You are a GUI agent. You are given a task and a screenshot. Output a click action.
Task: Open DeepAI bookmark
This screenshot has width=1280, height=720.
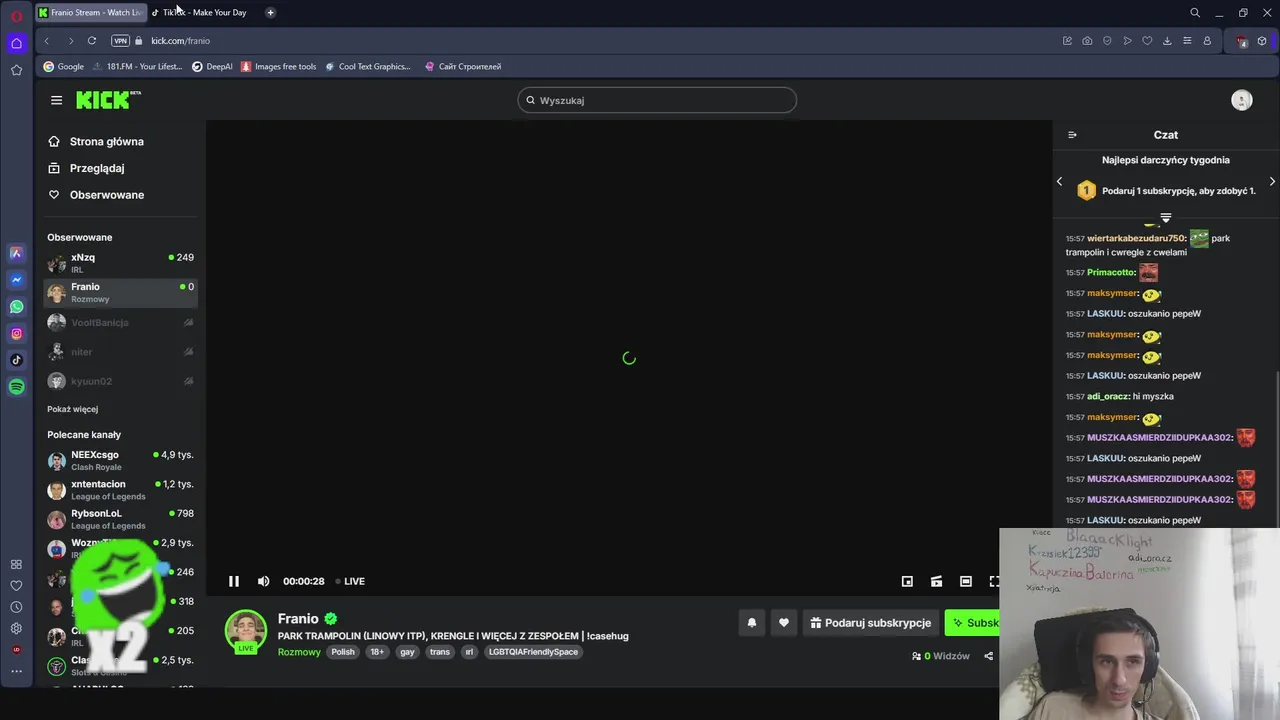point(212,67)
